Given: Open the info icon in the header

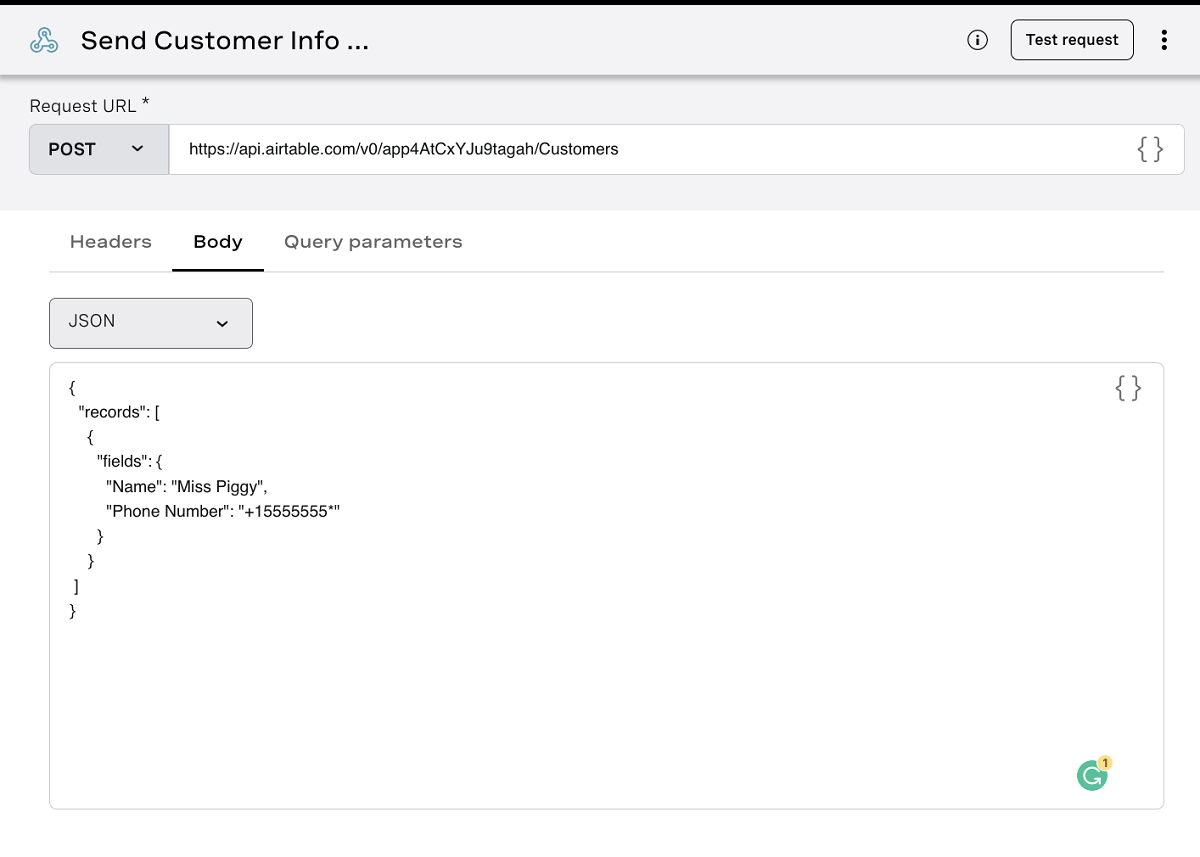Looking at the screenshot, I should point(978,40).
